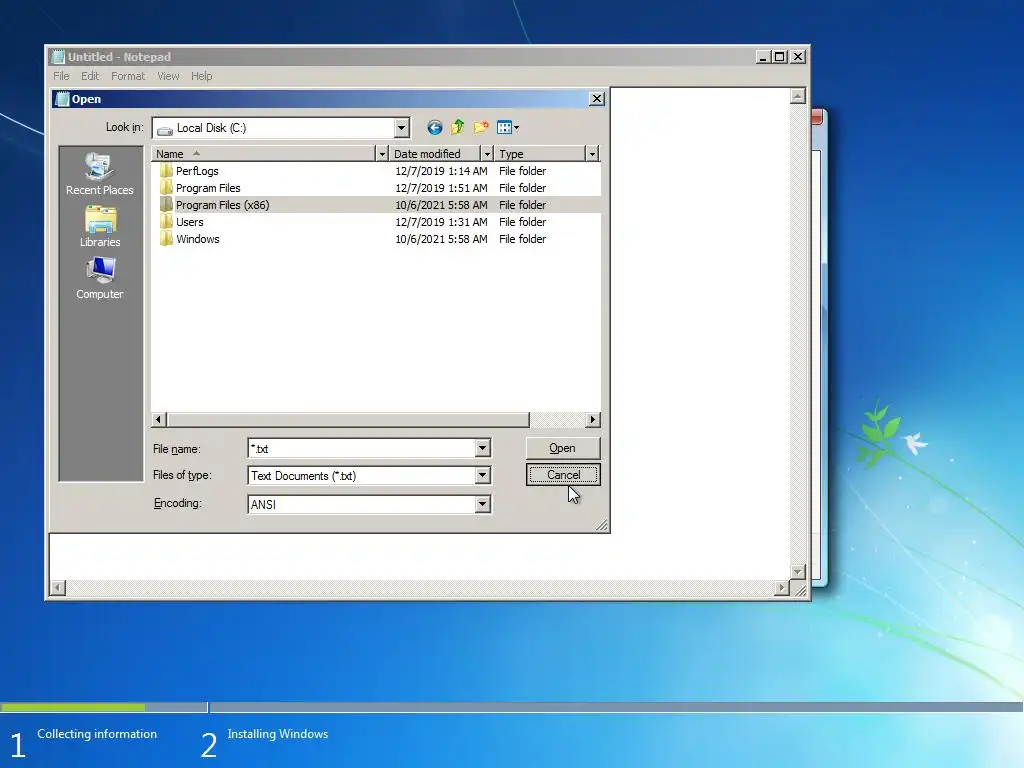Close the Open dialog

[x=597, y=99]
